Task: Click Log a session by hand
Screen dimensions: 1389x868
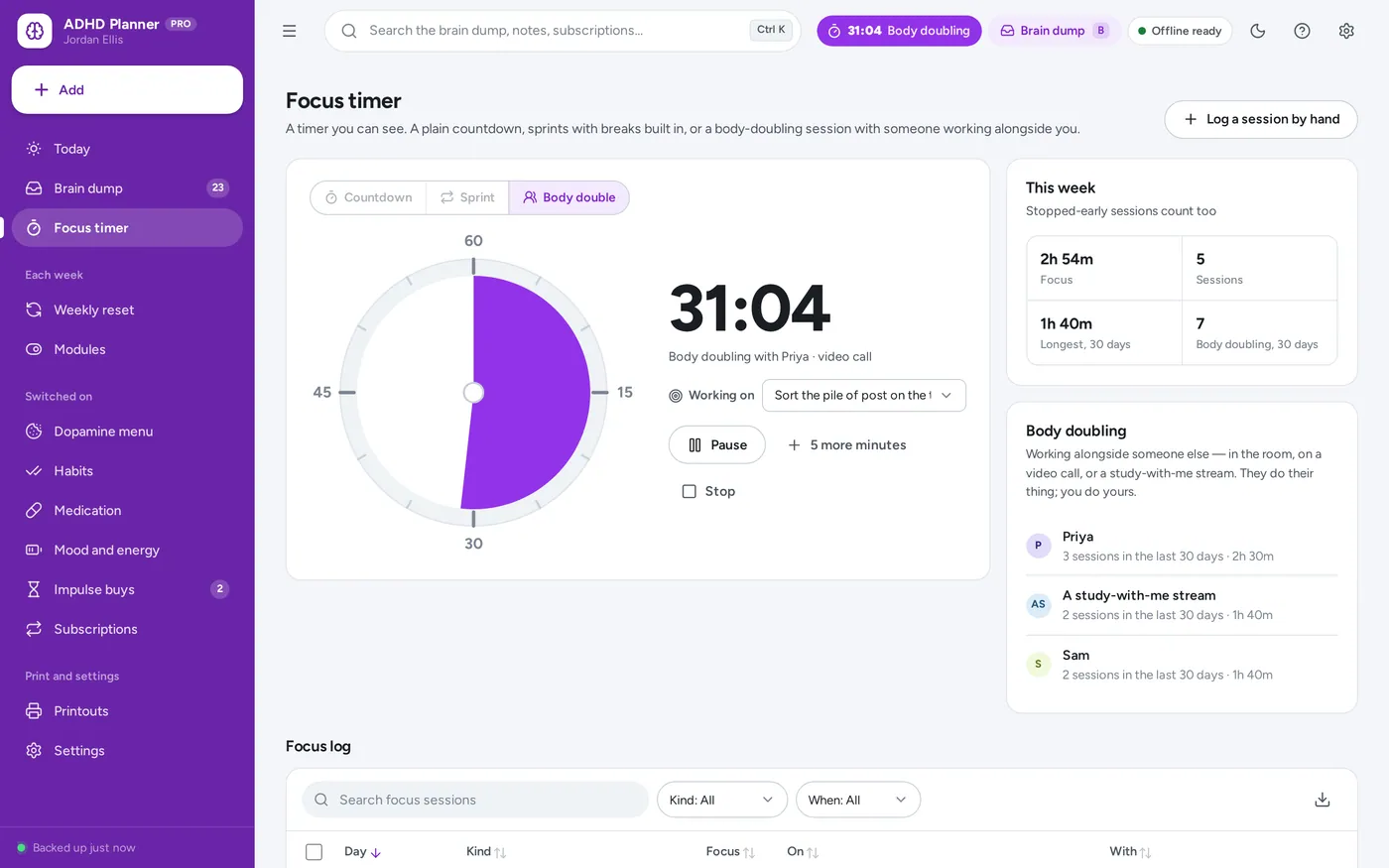Action: 1261,119
